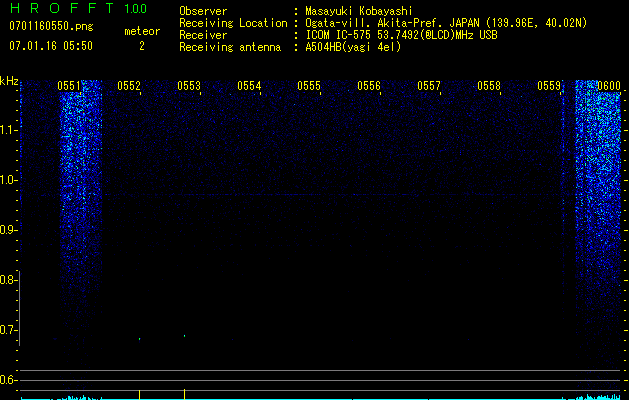Image resolution: width=629 pixels, height=400 pixels.
Task: Click the HROFFT 1.0.0 title text
Action: tap(78, 8)
